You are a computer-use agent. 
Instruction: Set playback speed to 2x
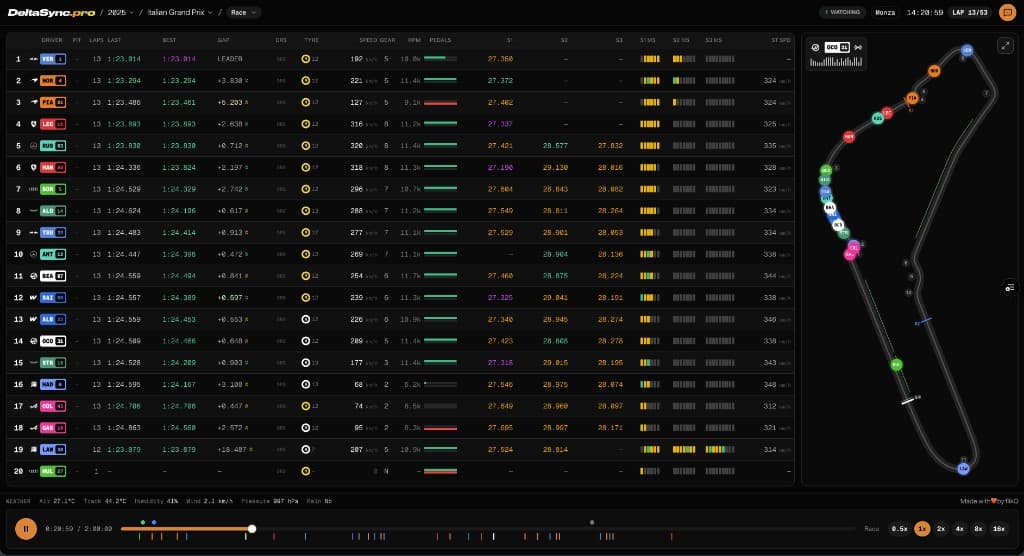point(941,528)
